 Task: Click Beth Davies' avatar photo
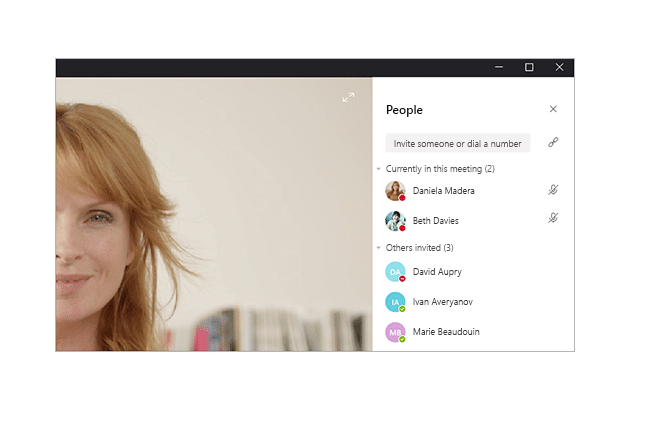coord(395,220)
